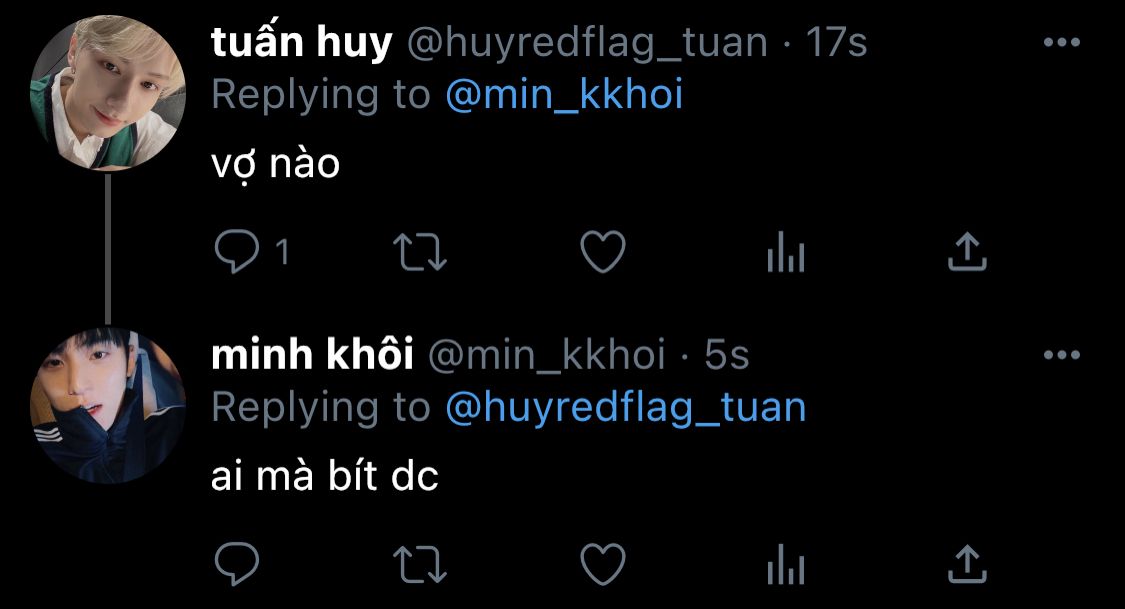1125x609 pixels.
Task: Open minh khôi's profile picture
Action: point(108,406)
